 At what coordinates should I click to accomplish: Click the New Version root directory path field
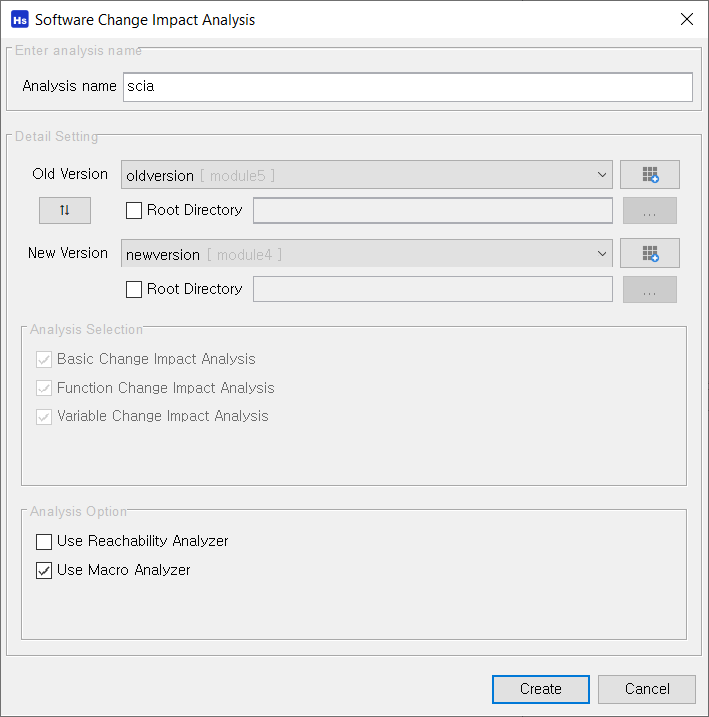433,289
